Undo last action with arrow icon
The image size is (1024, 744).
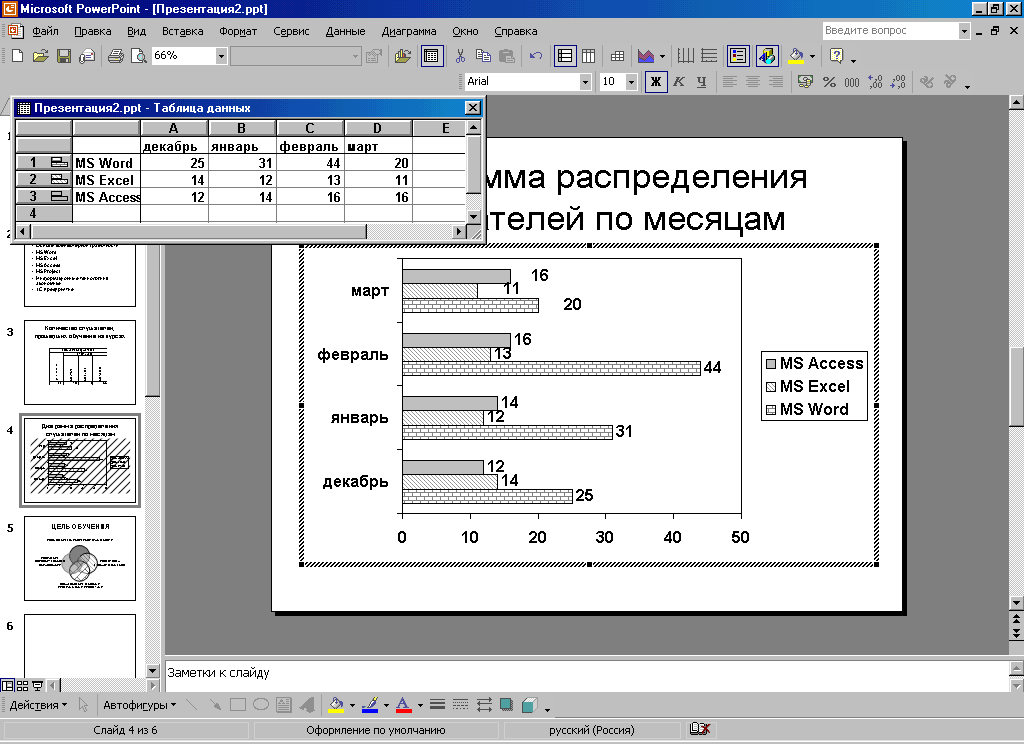[x=536, y=56]
